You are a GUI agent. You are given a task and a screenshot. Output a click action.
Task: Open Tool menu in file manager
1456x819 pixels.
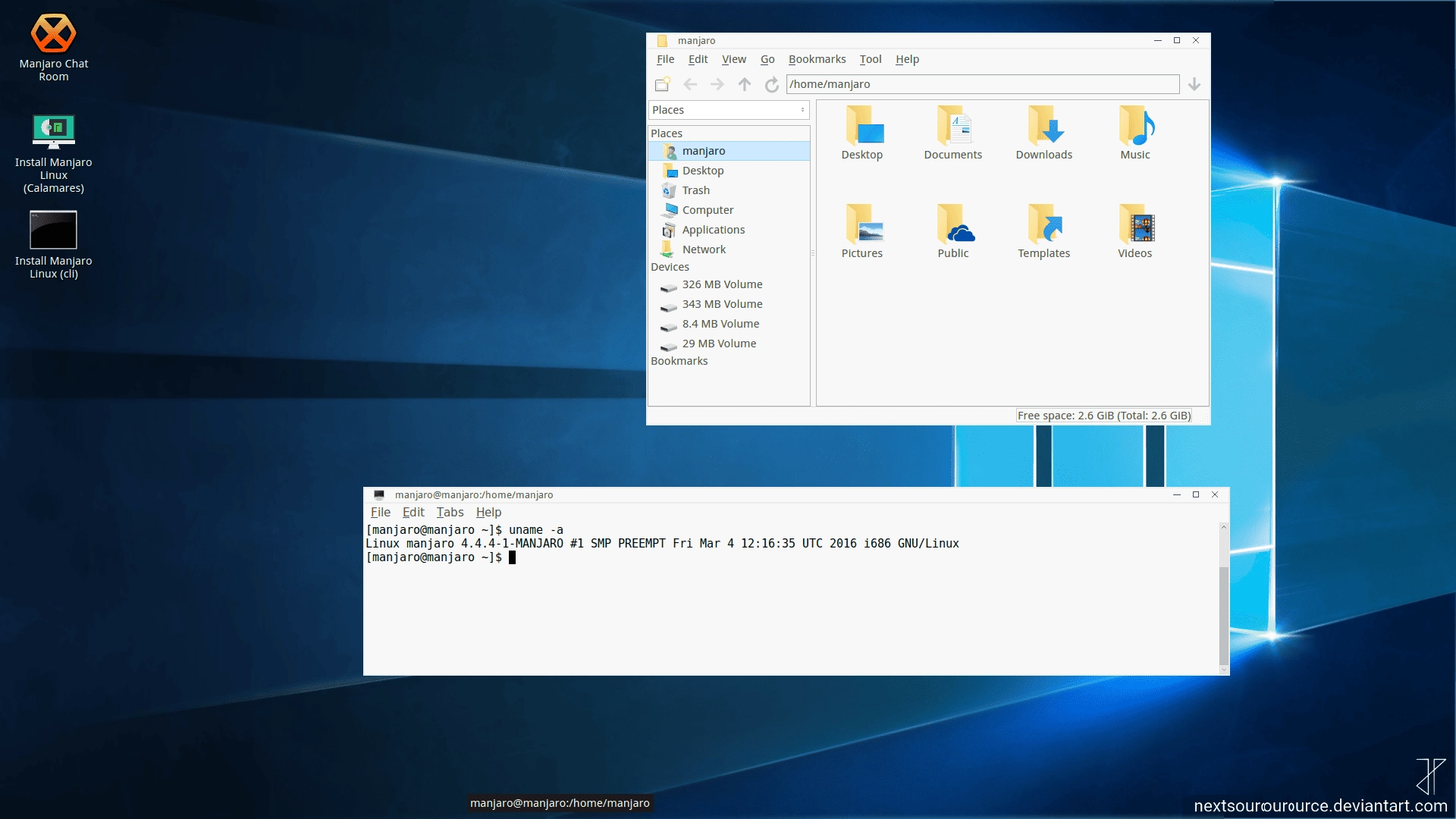tap(870, 59)
